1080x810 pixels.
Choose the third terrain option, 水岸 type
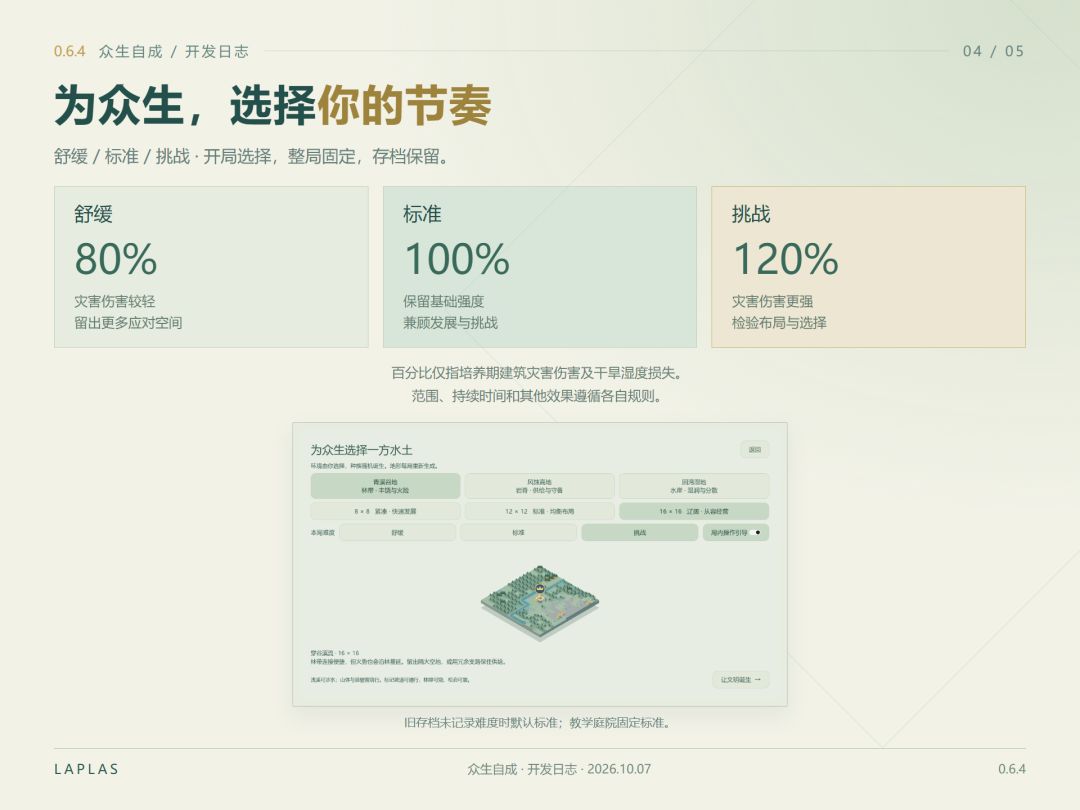[694, 486]
